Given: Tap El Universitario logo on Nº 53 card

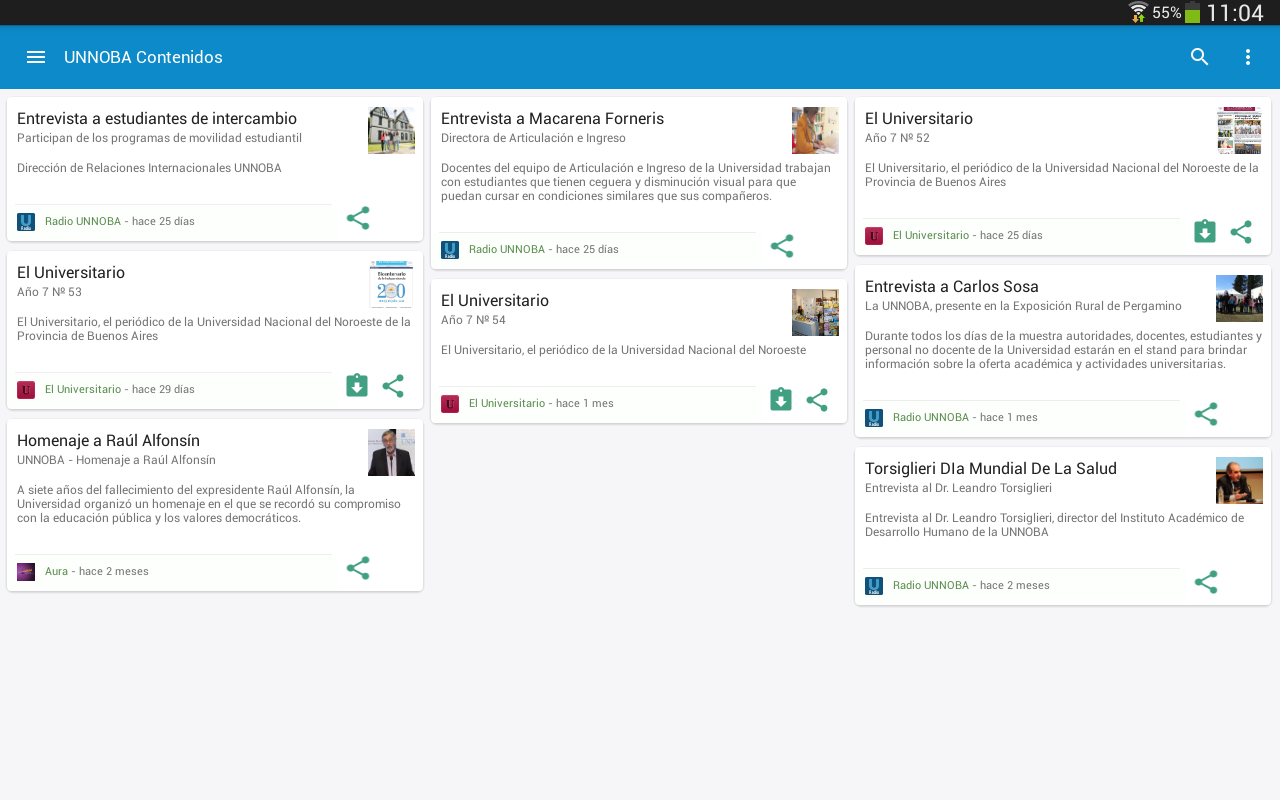Looking at the screenshot, I should point(26,390).
